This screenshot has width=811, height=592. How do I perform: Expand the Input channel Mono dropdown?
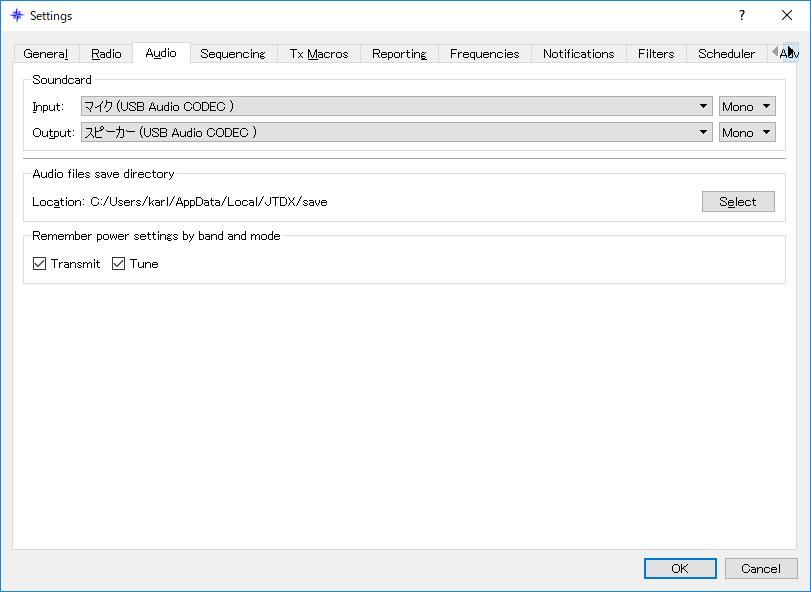(x=747, y=107)
